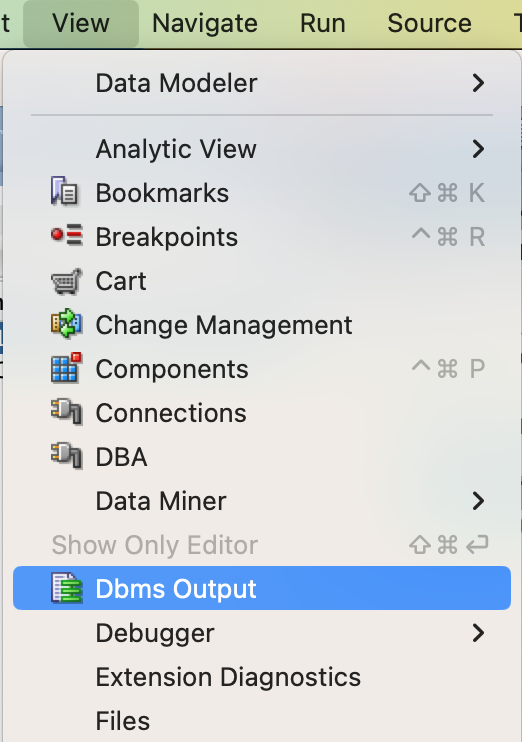This screenshot has height=742, width=522.
Task: Click the red Breakpoints icon
Action: coord(66,235)
